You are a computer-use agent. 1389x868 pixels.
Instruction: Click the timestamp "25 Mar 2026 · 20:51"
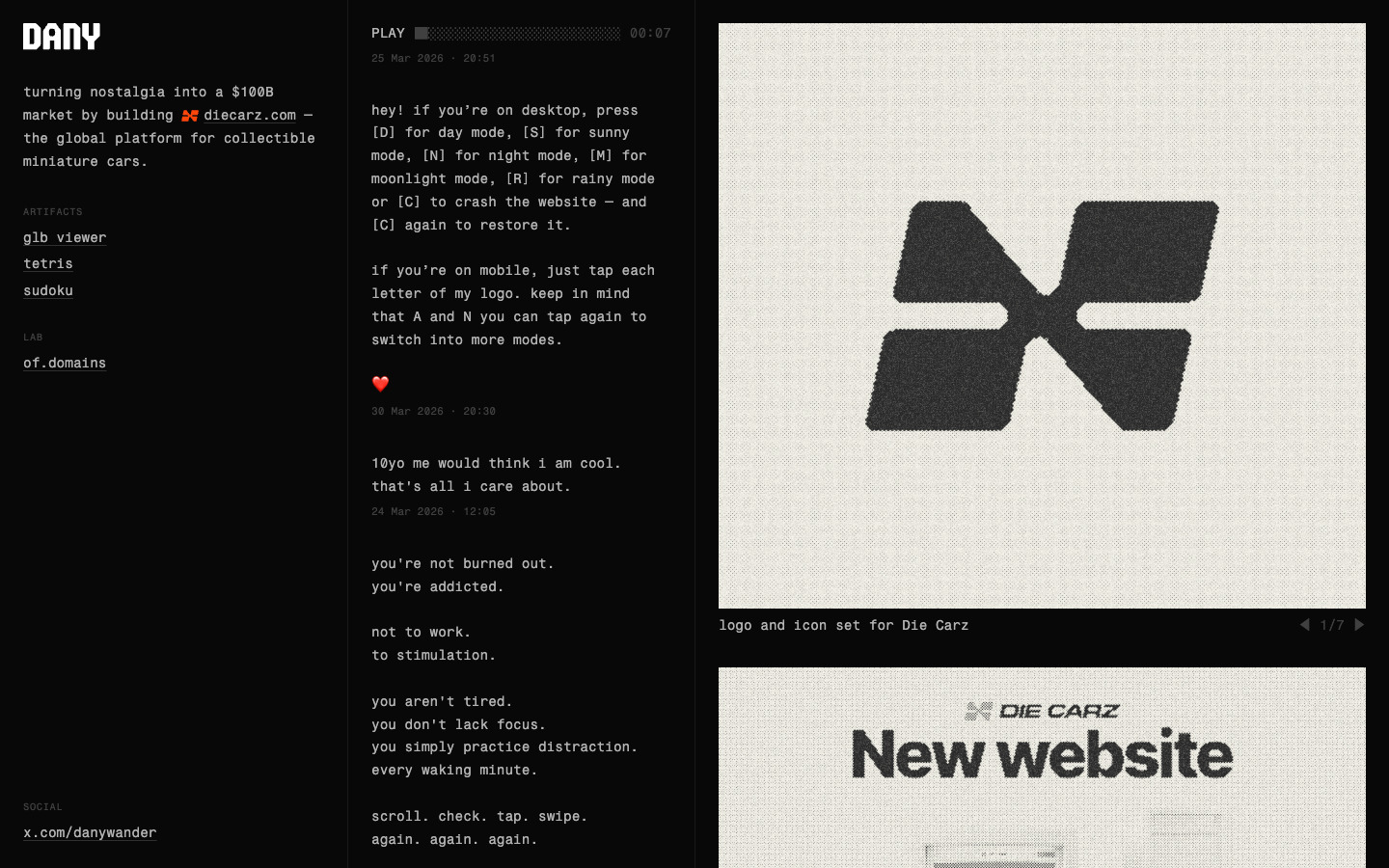433,58
